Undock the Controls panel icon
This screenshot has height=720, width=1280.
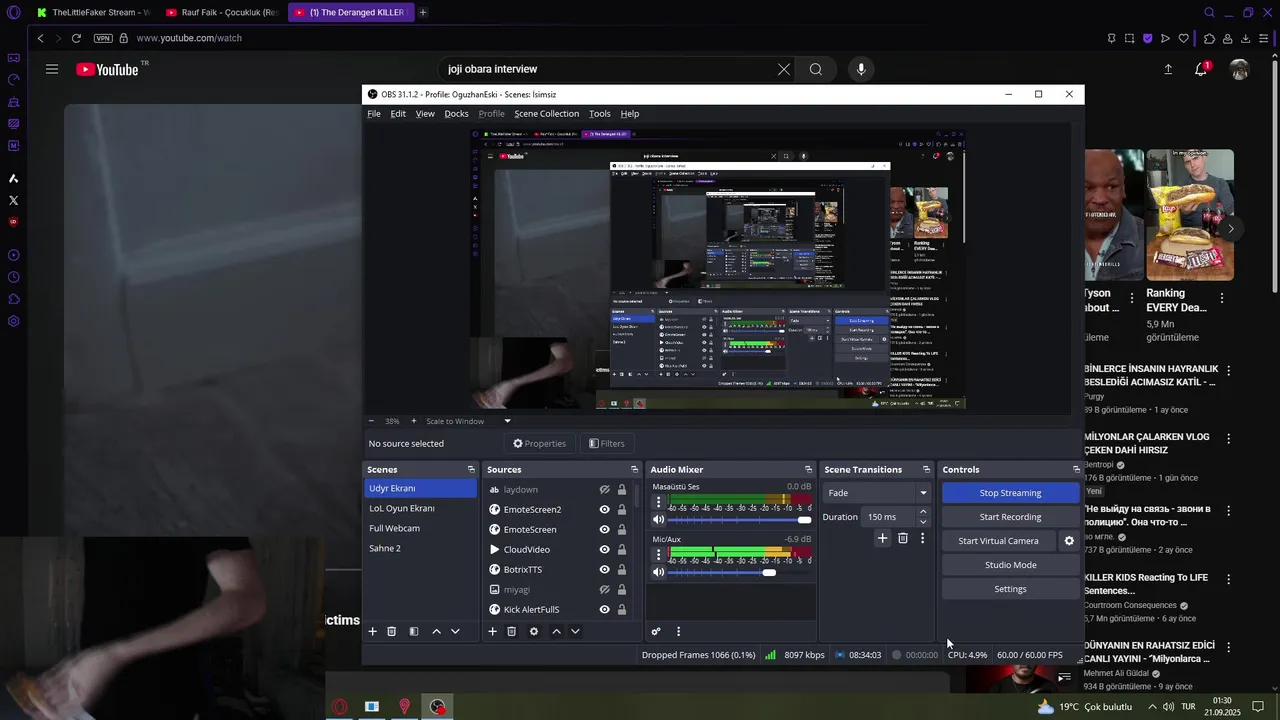1076,469
